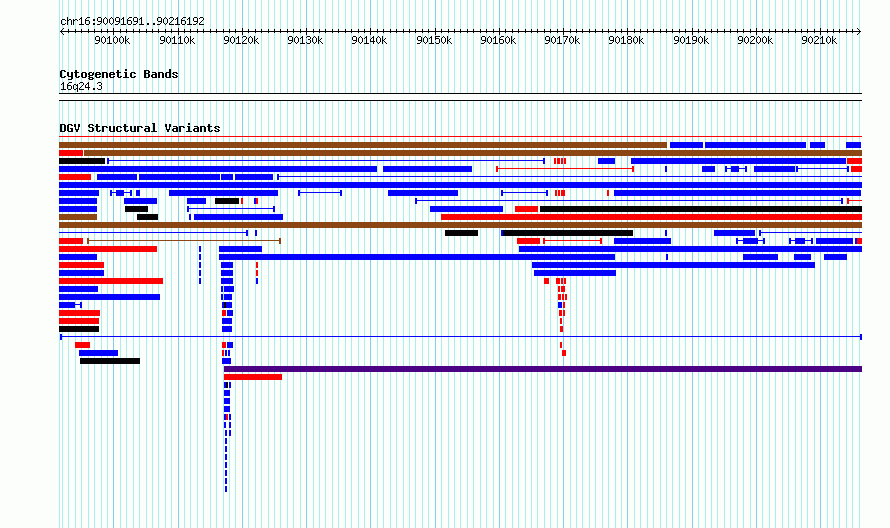This screenshot has height=528, width=890.
Task: Click the 90140k ruler tick label
Action: tap(370, 40)
